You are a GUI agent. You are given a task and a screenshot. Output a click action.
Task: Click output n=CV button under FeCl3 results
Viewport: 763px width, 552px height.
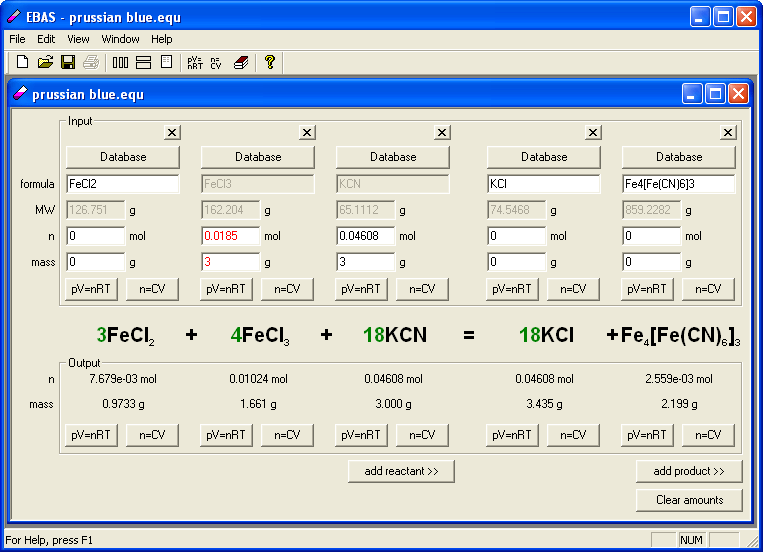(x=288, y=435)
